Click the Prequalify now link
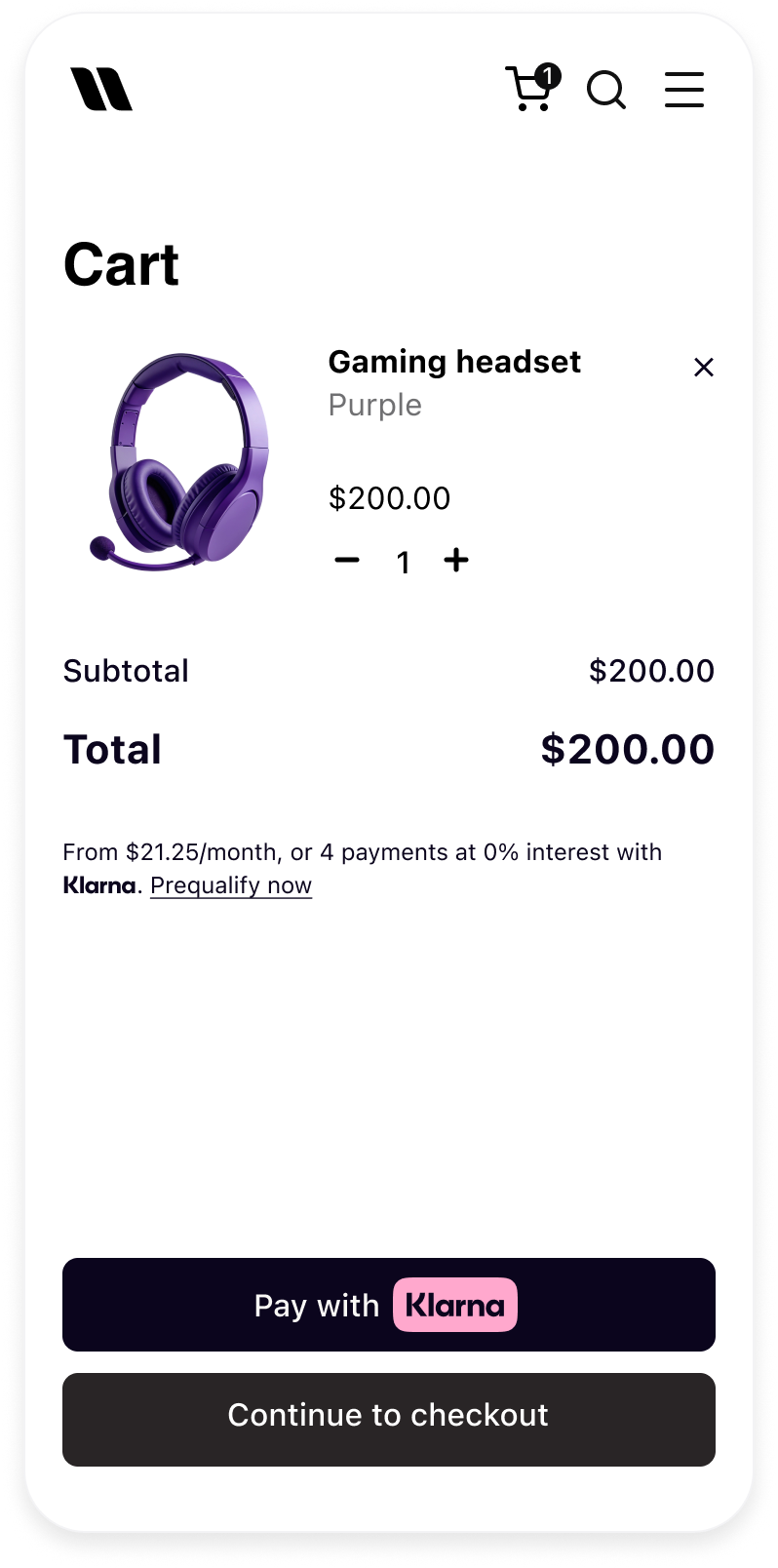 231,885
